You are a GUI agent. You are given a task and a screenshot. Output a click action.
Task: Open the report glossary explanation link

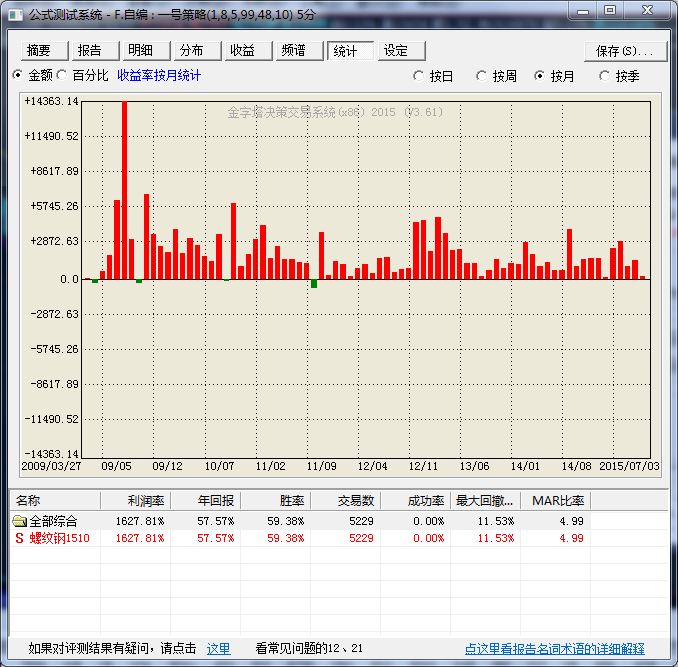554,649
